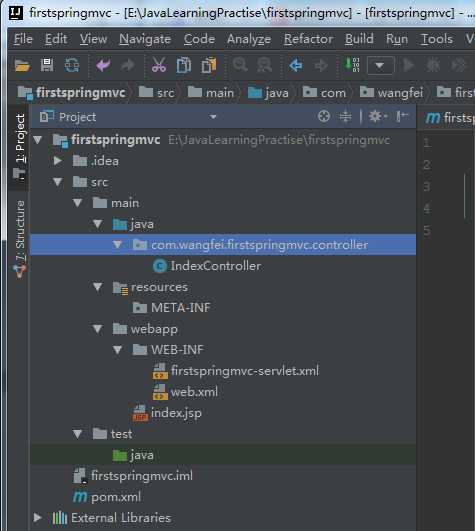475x531 pixels.
Task: Collapse the resources folder arrow
Action: (98, 287)
